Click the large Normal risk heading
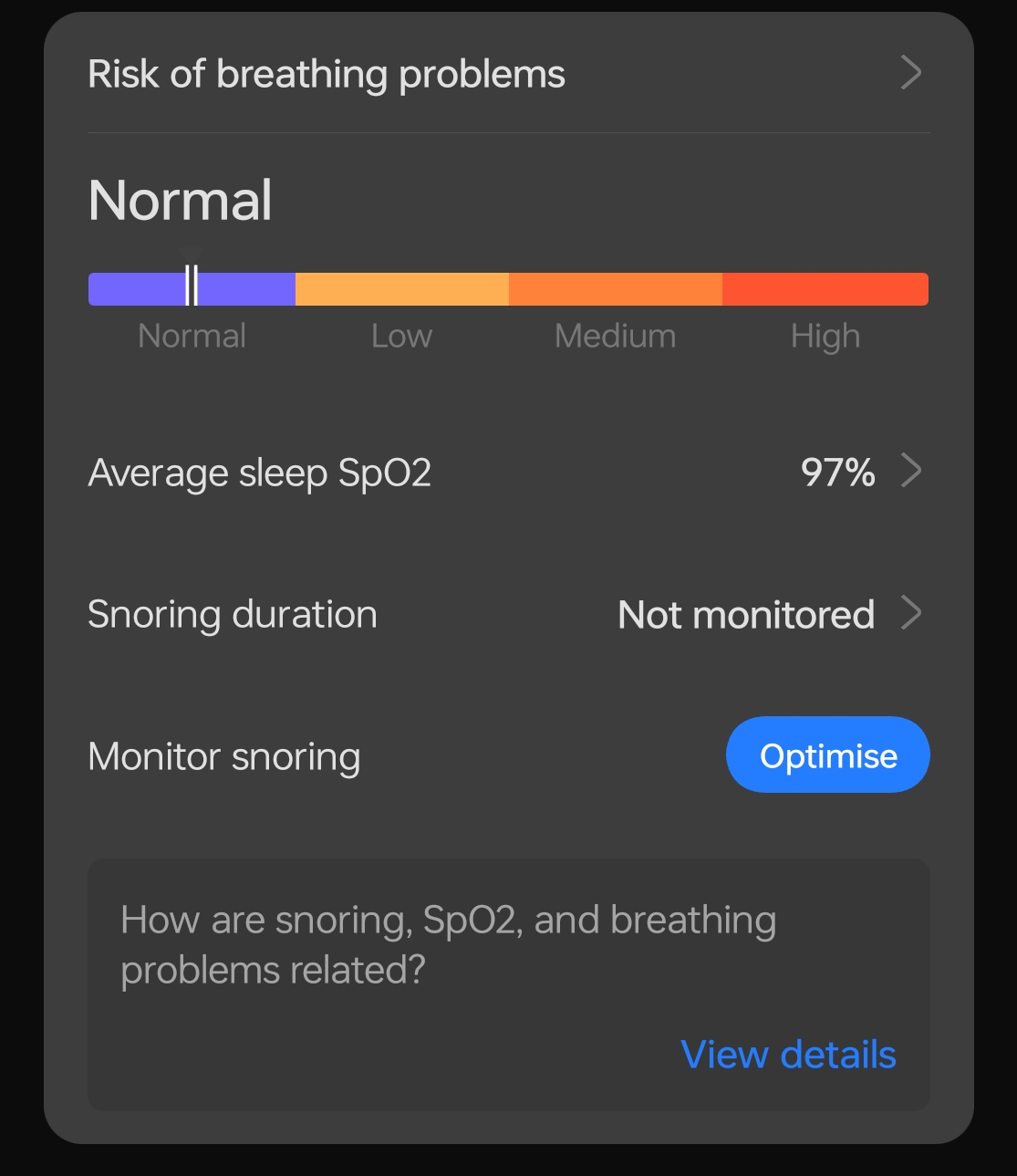The width and height of the screenshot is (1017, 1176). click(181, 201)
